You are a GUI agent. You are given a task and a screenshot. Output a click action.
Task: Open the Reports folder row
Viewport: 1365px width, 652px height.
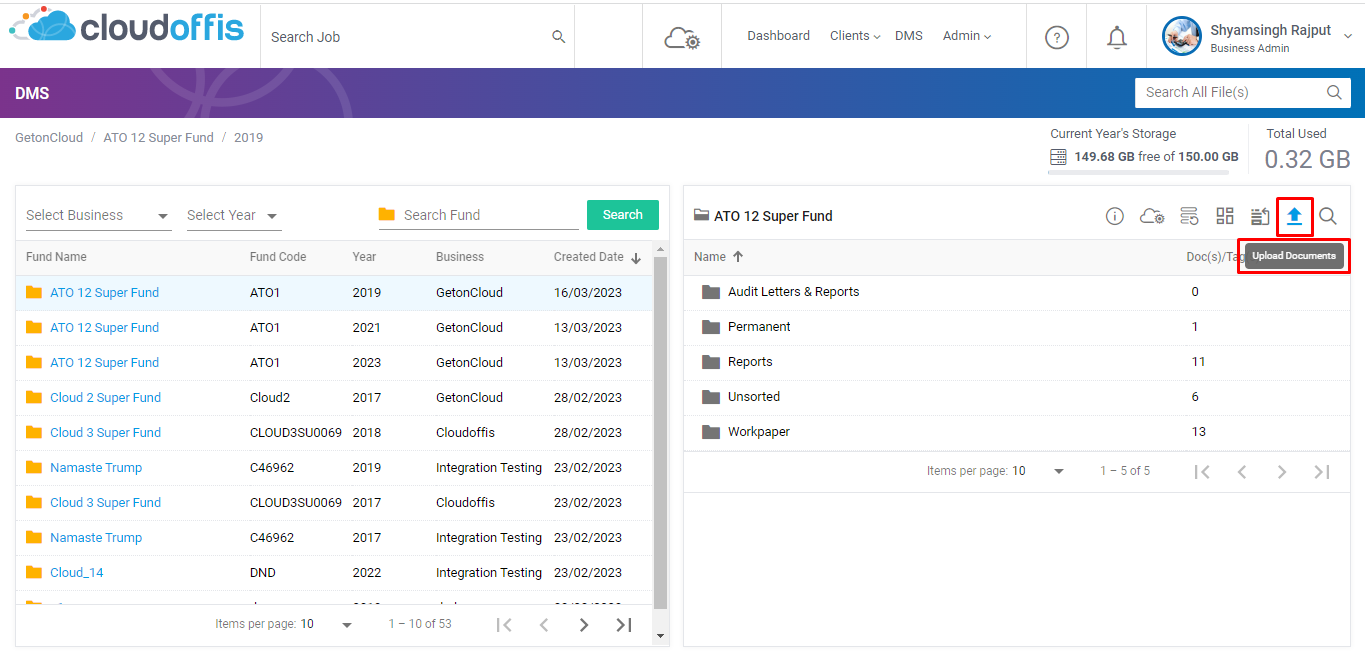click(x=1016, y=362)
